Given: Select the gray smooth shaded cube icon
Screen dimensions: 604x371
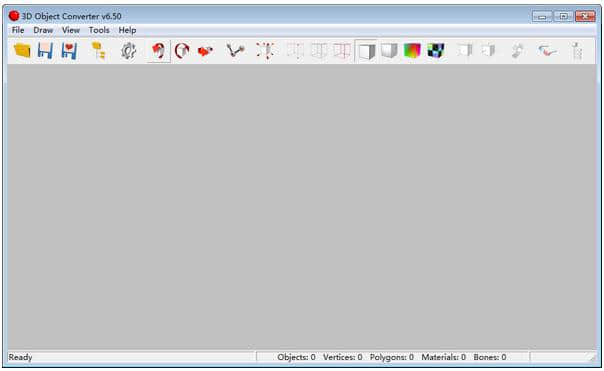Looking at the screenshot, I should click(x=389, y=50).
